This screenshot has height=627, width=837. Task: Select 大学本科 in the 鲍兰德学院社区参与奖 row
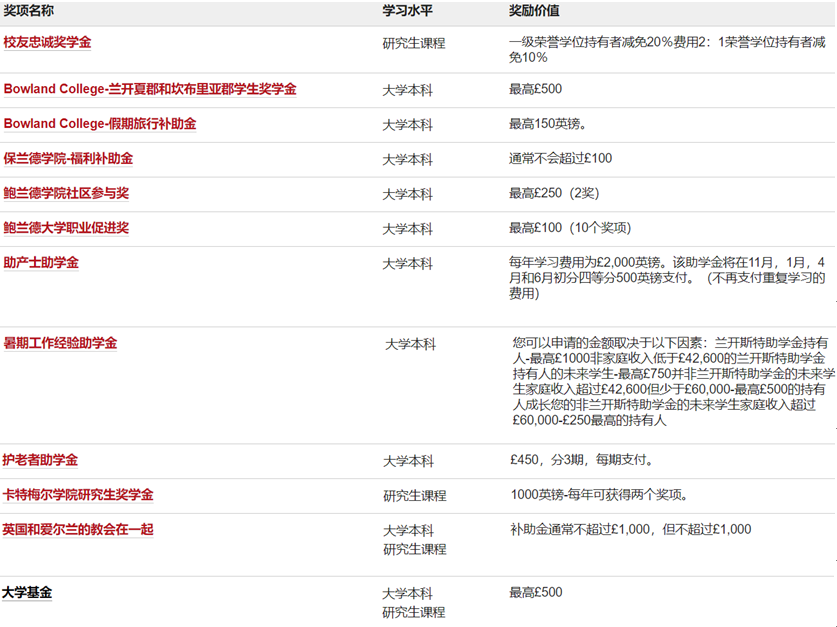pyautogui.click(x=407, y=194)
